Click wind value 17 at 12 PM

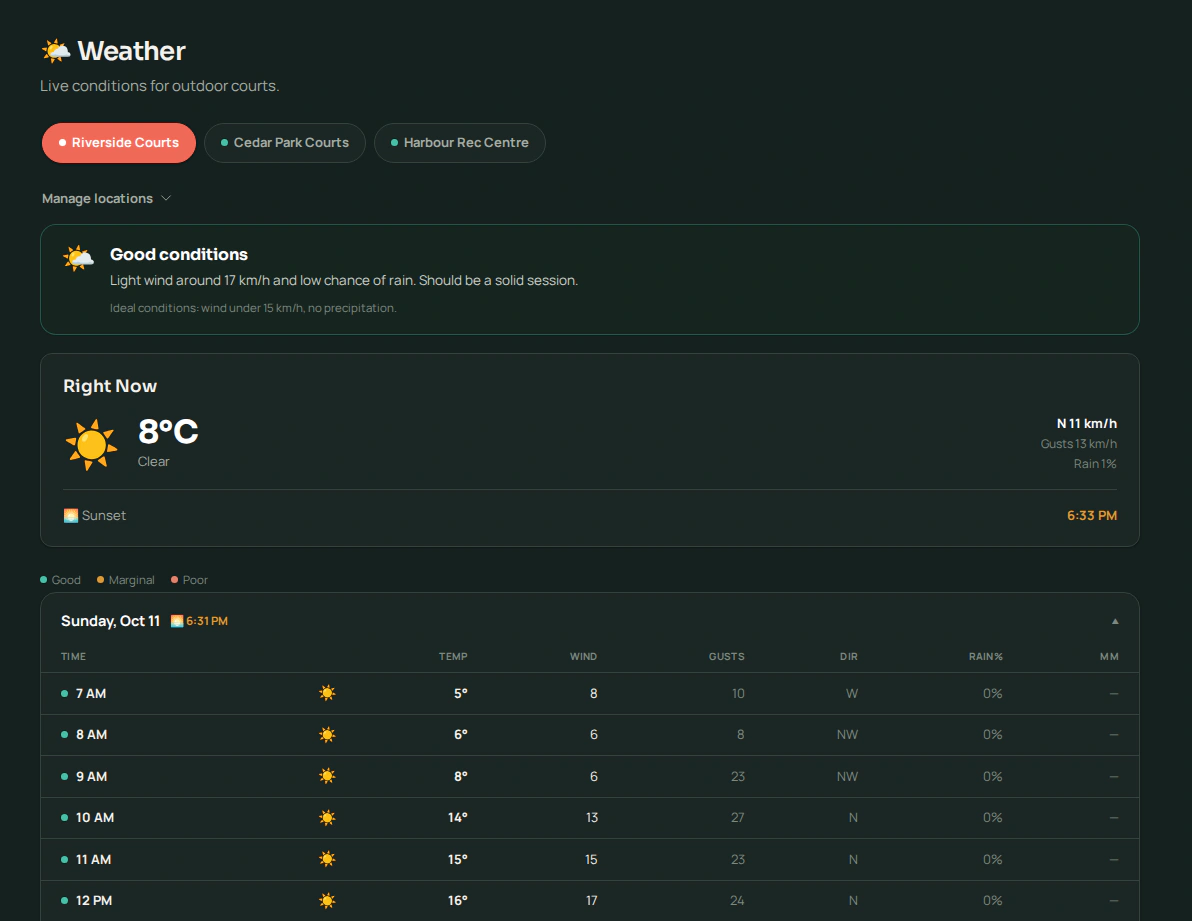click(x=591, y=900)
